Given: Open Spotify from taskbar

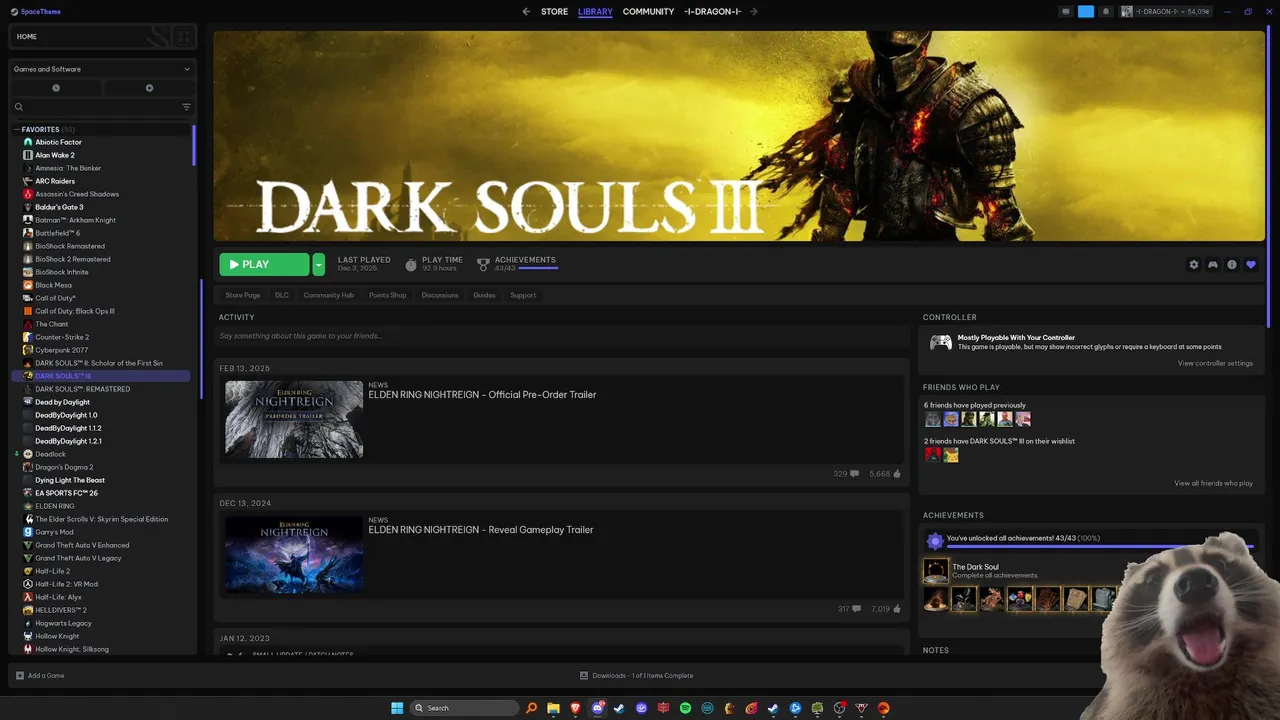Looking at the screenshot, I should [685, 708].
